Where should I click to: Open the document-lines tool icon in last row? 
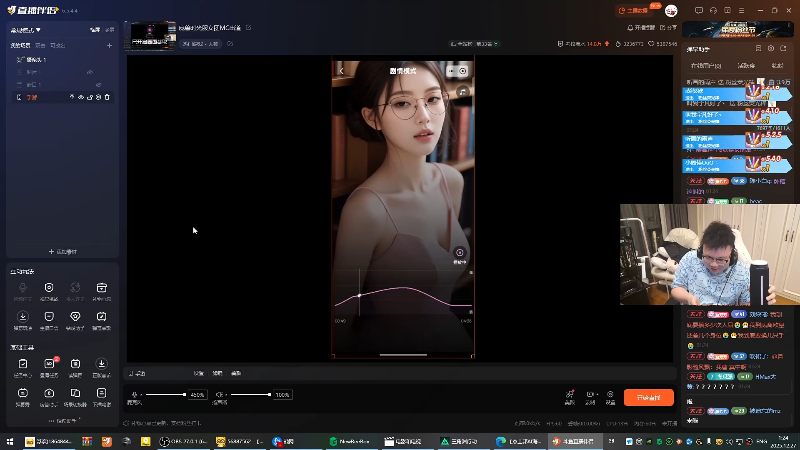[102, 393]
